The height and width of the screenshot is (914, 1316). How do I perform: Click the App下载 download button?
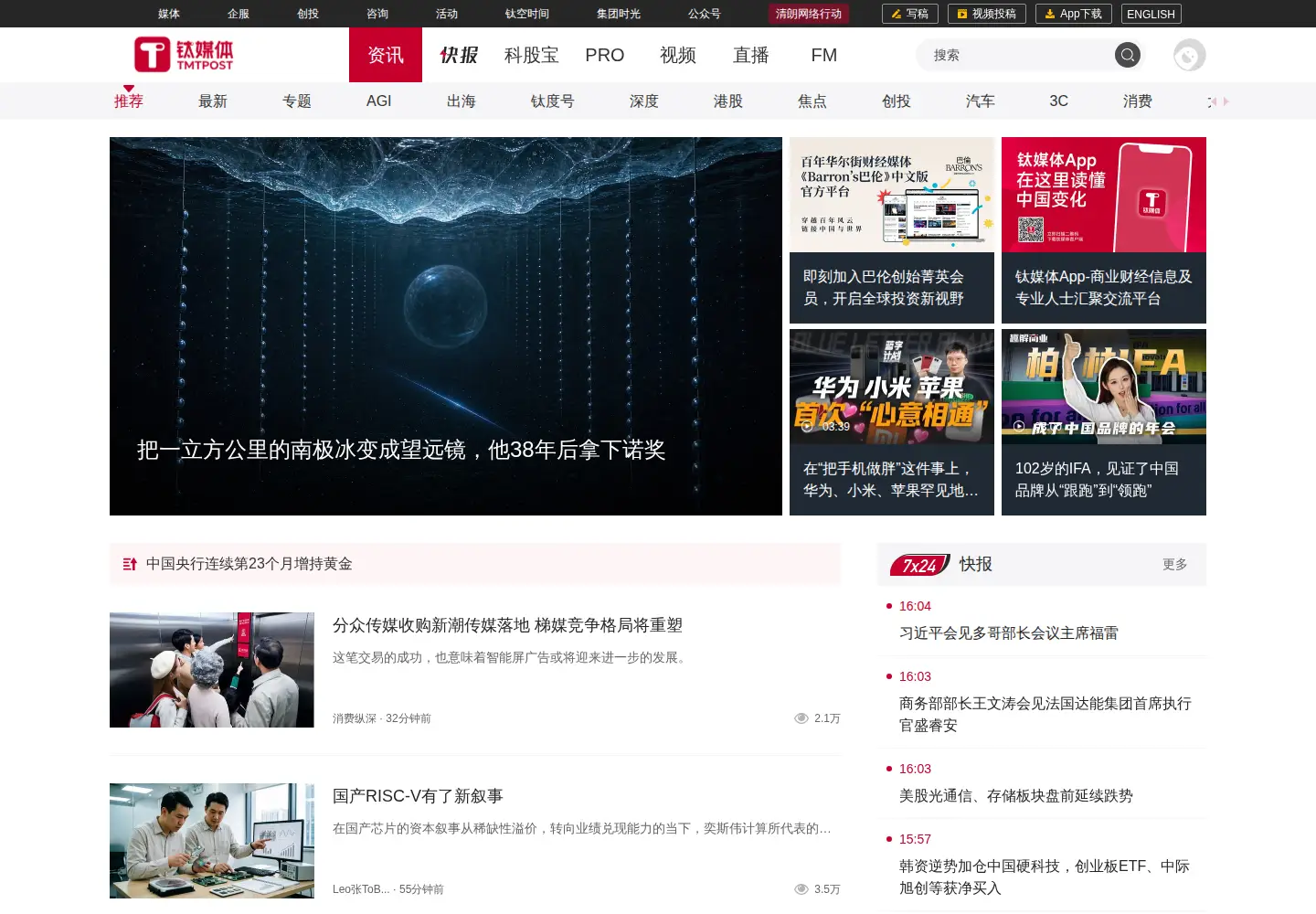pyautogui.click(x=1074, y=14)
